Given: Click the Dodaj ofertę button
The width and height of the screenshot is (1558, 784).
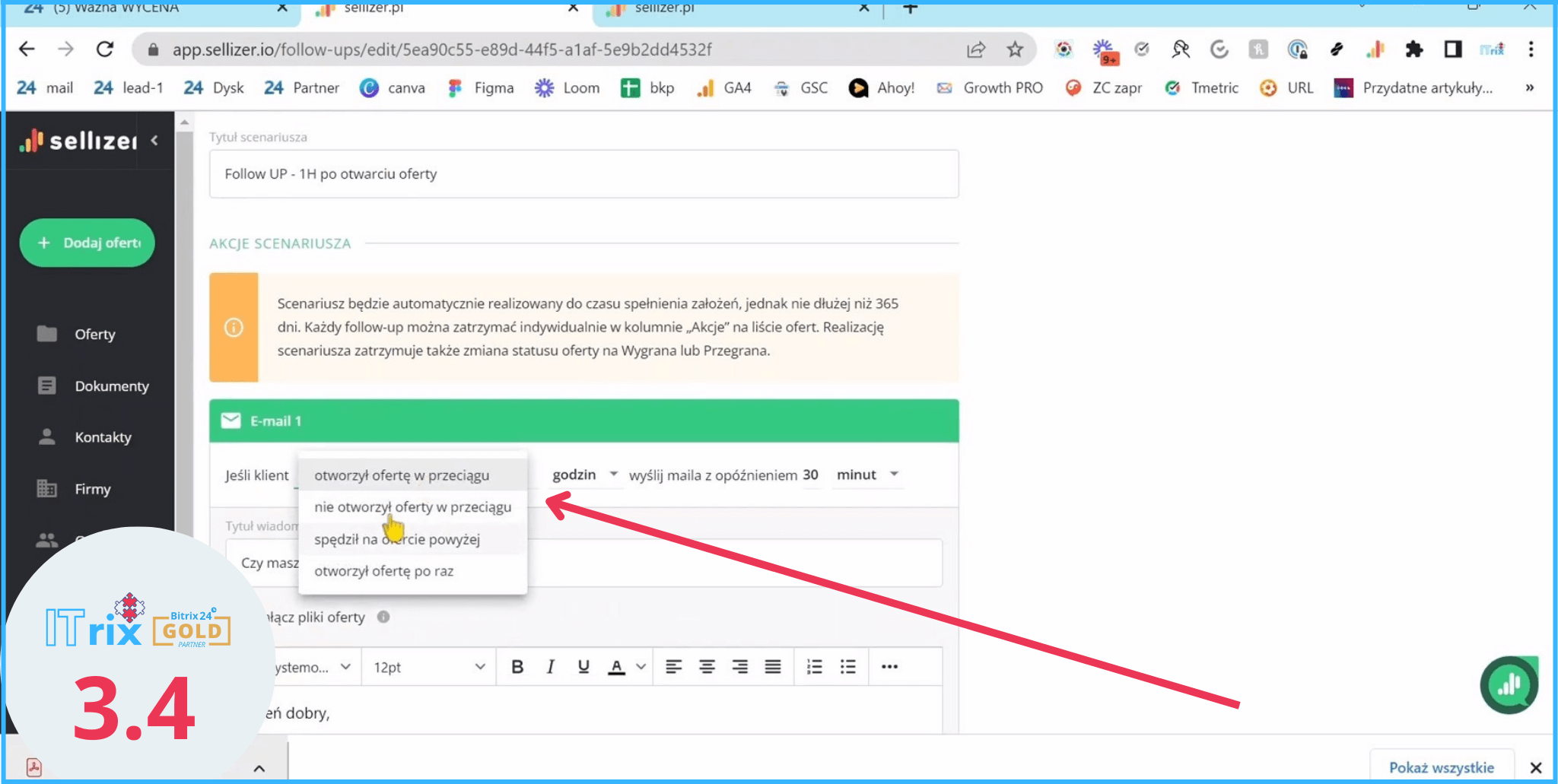Looking at the screenshot, I should [87, 243].
